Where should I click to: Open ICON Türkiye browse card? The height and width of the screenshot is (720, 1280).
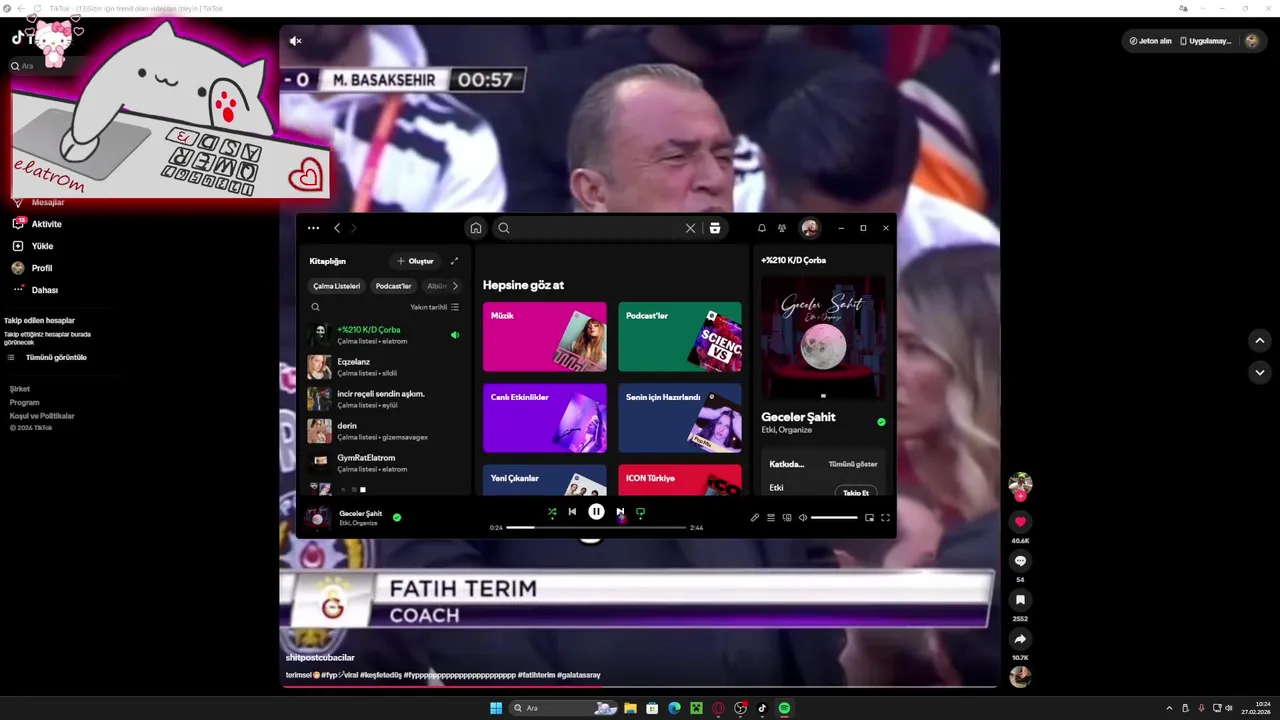pos(680,480)
